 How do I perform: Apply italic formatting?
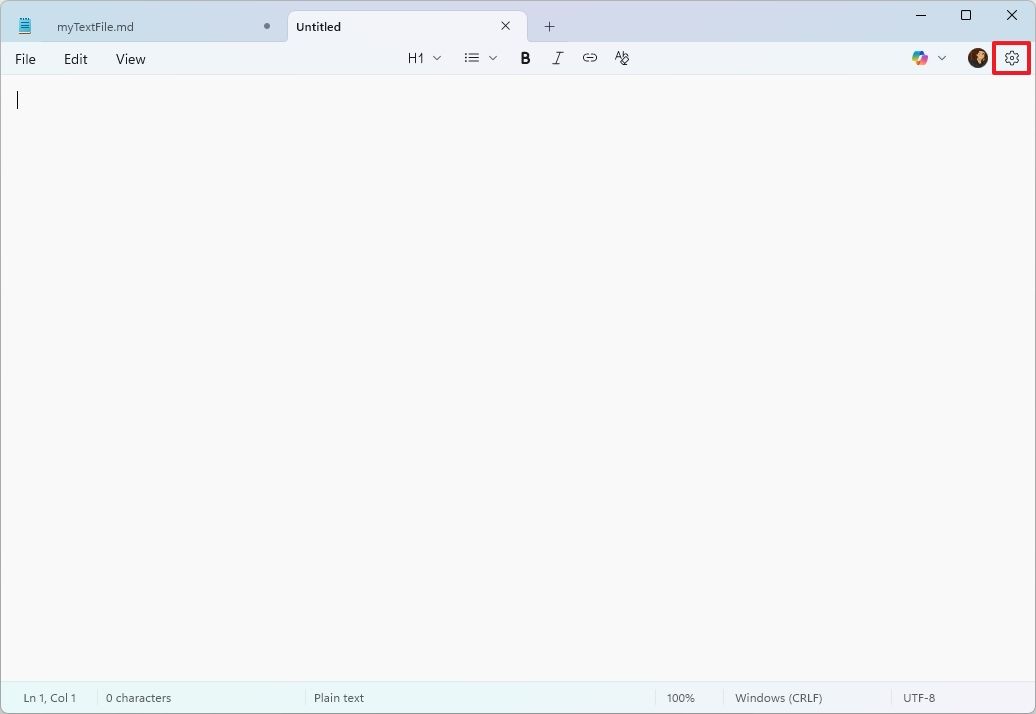[557, 58]
